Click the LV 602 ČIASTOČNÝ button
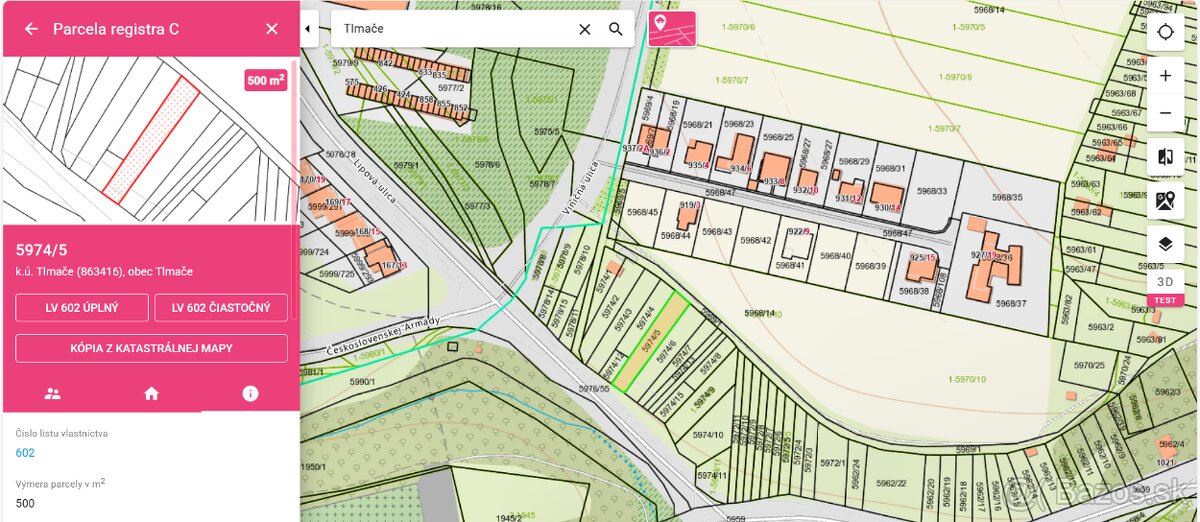Screen dimensions: 1200x522 click(x=221, y=308)
